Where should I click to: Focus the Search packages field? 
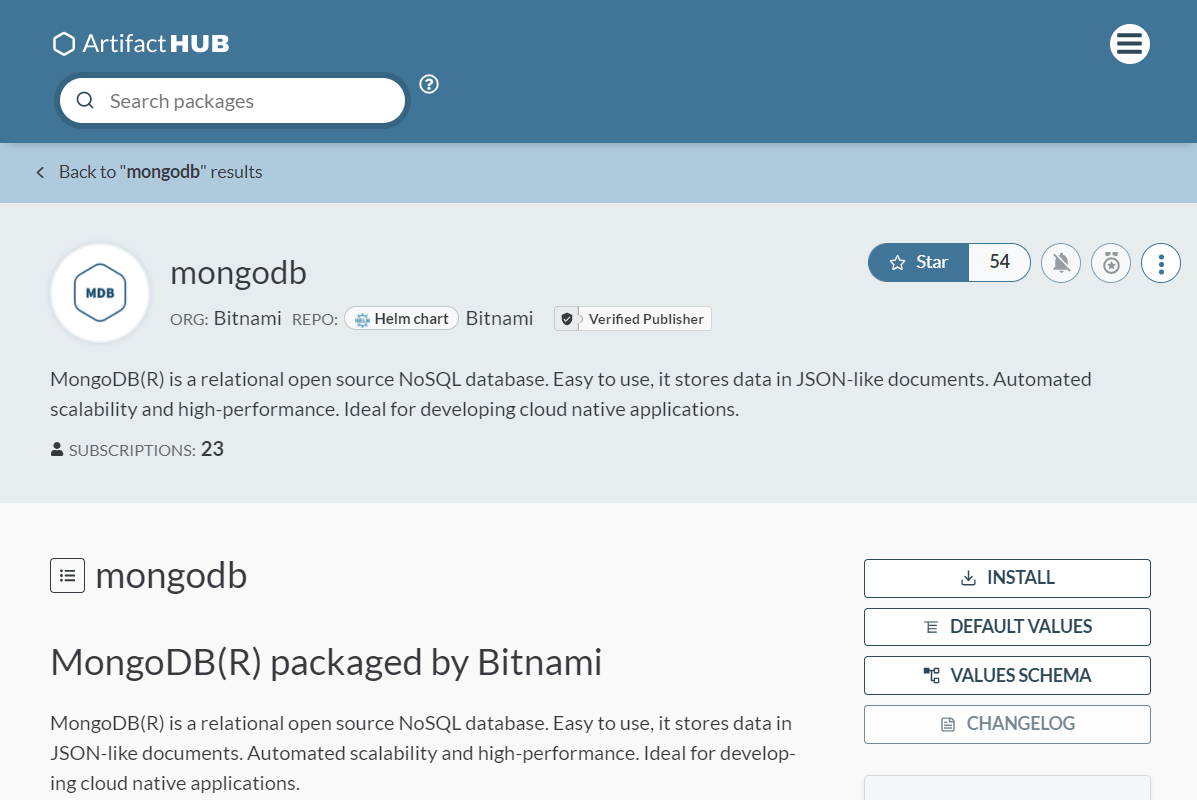click(x=232, y=101)
